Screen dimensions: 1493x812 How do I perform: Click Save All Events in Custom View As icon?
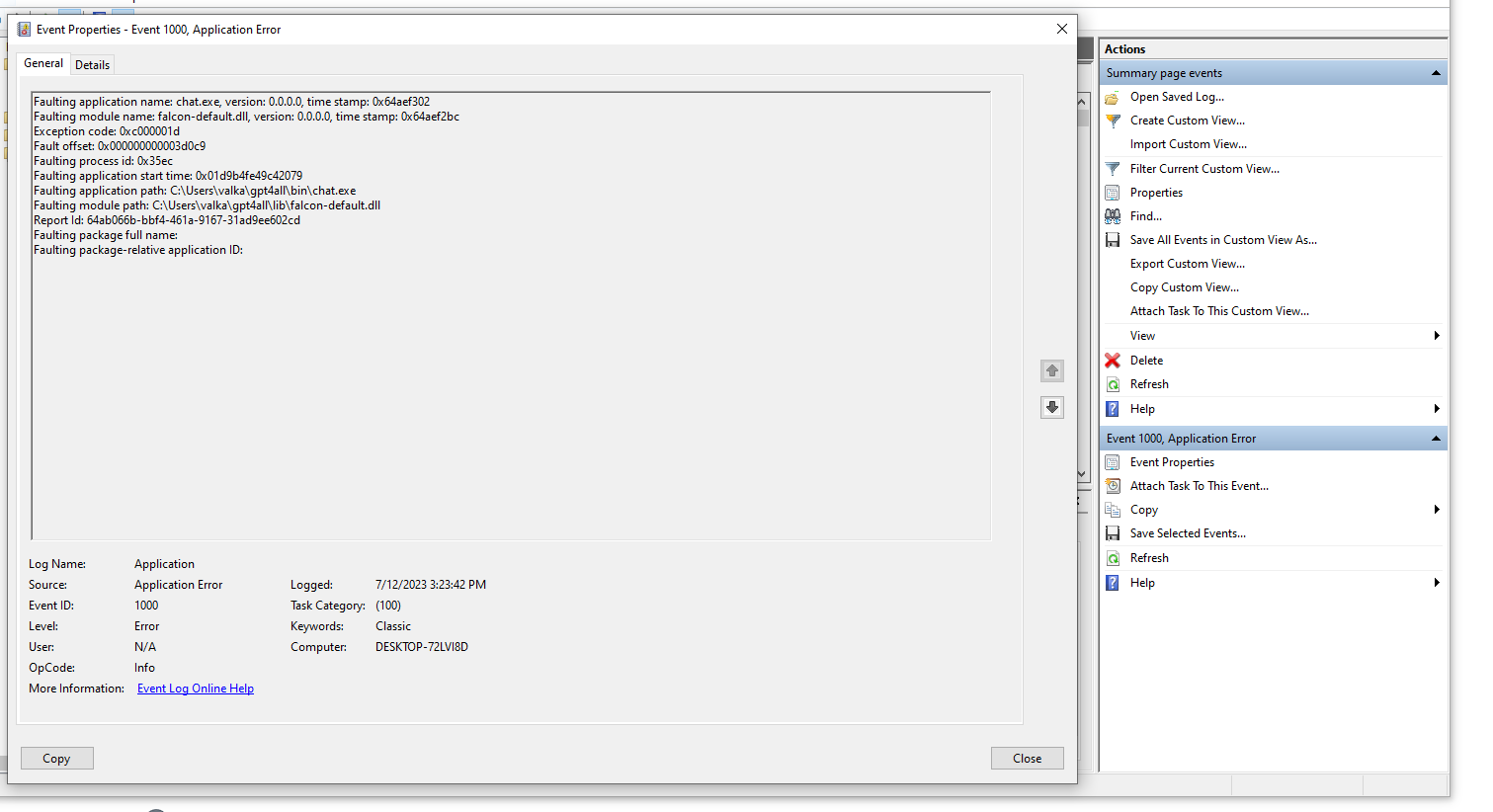(x=1114, y=239)
